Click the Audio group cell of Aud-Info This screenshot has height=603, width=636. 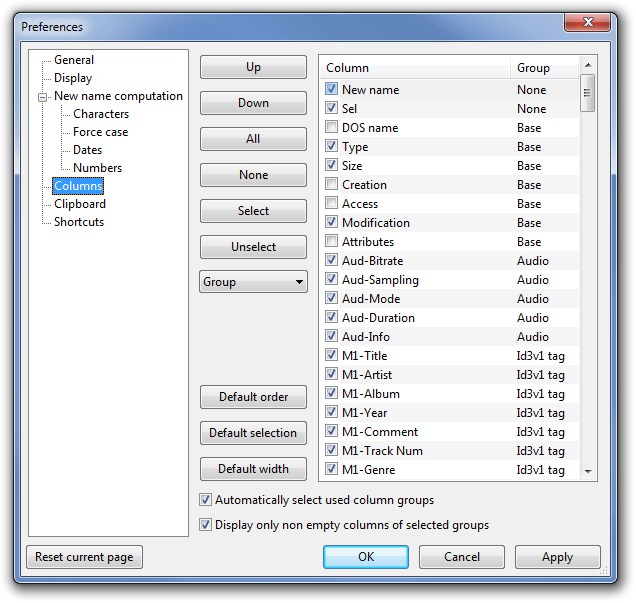point(533,337)
